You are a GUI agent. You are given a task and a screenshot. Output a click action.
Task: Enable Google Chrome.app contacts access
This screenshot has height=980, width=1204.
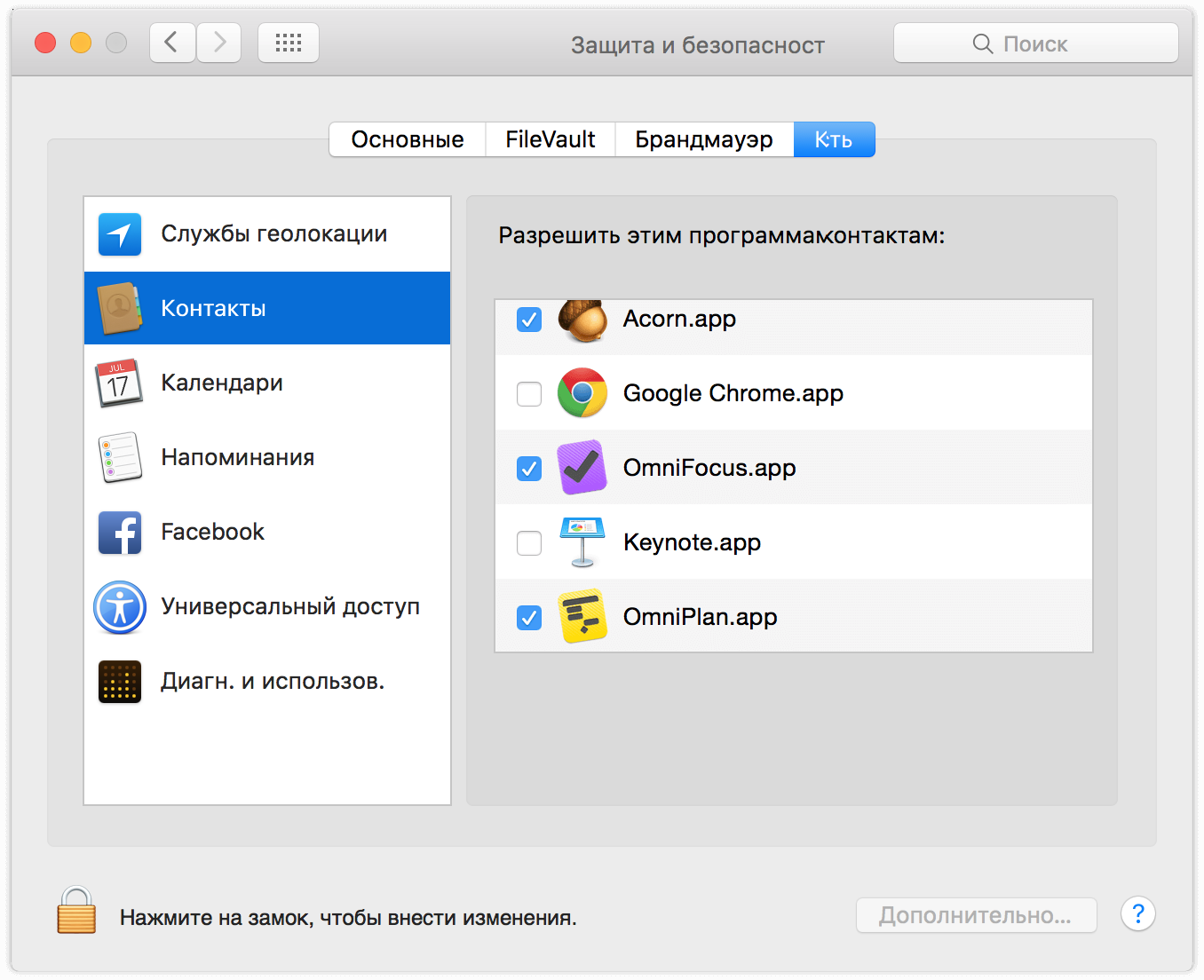click(x=529, y=393)
